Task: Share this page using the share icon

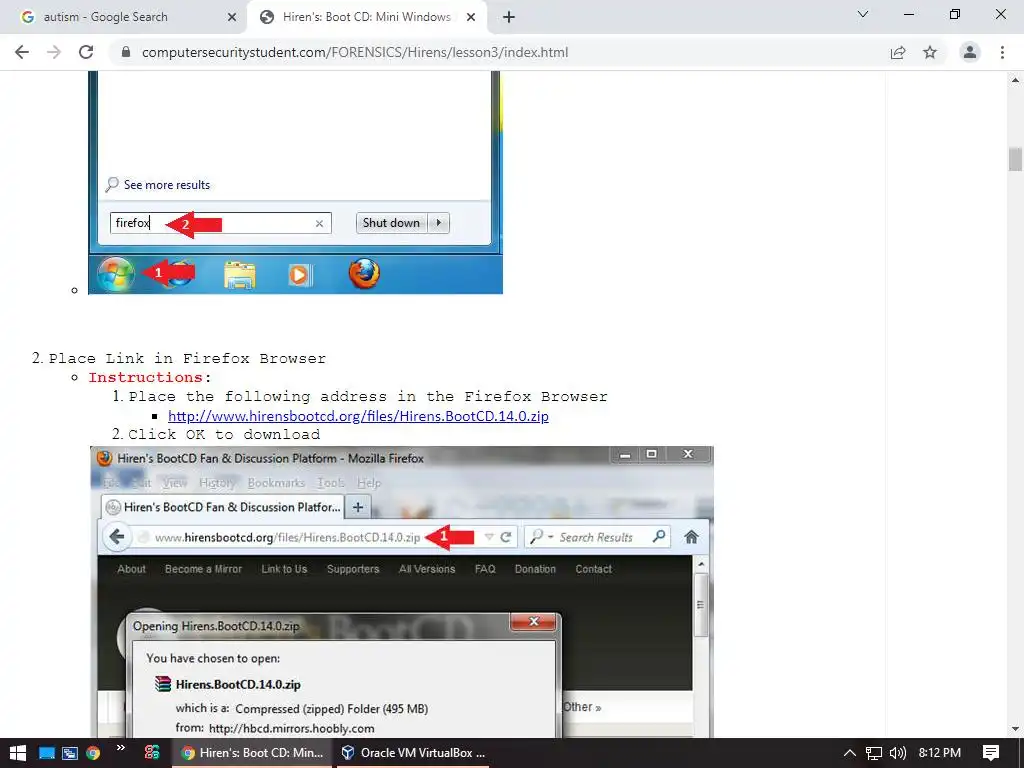Action: [x=898, y=52]
